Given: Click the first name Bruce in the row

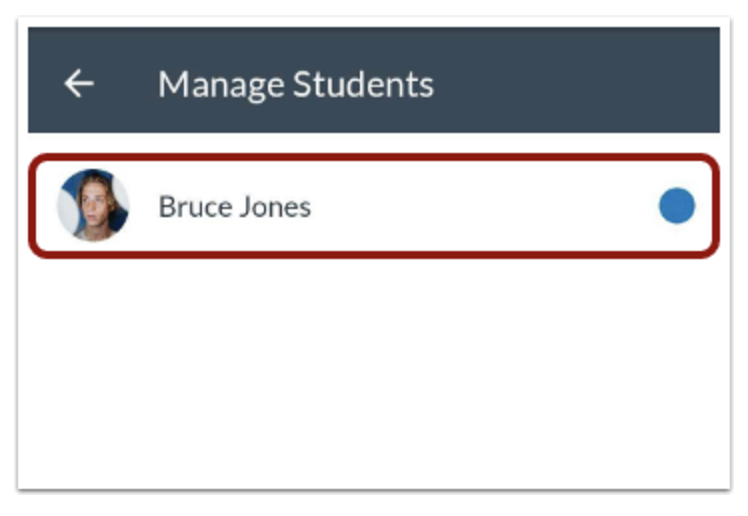Looking at the screenshot, I should (x=195, y=206).
